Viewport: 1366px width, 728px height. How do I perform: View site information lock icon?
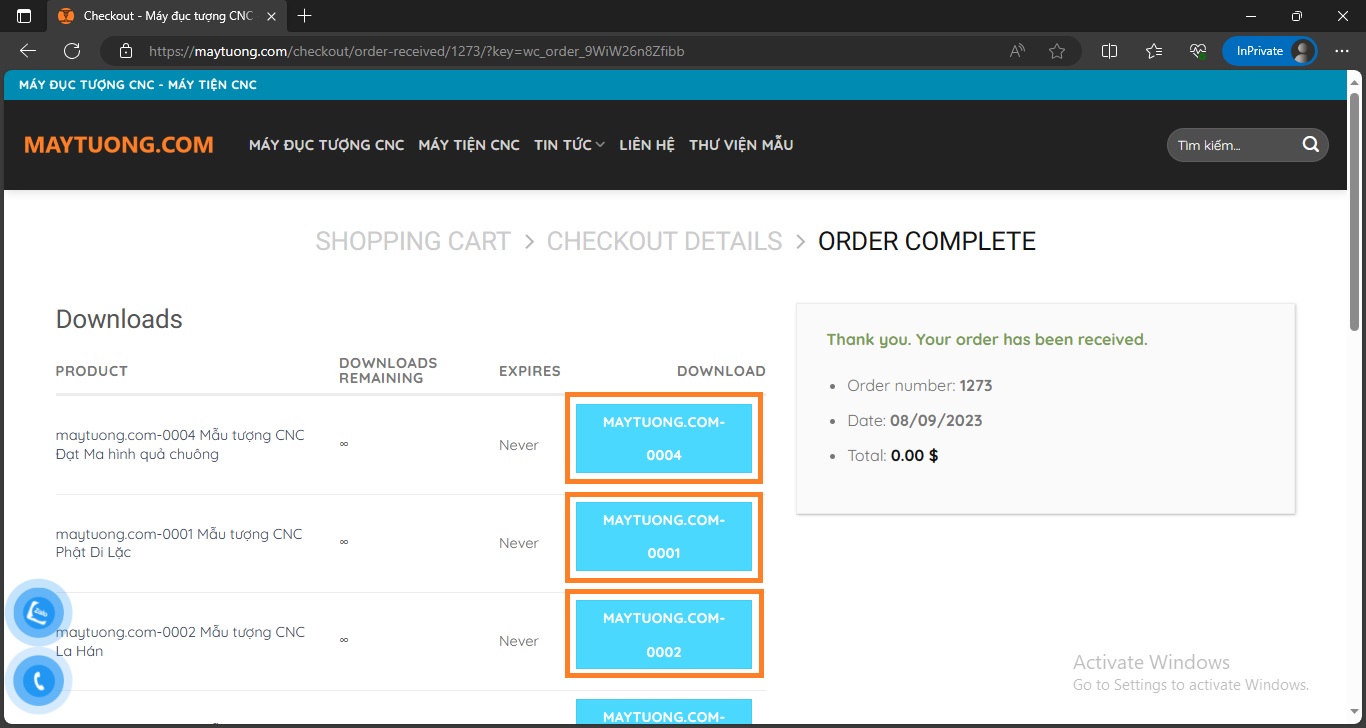click(x=125, y=51)
